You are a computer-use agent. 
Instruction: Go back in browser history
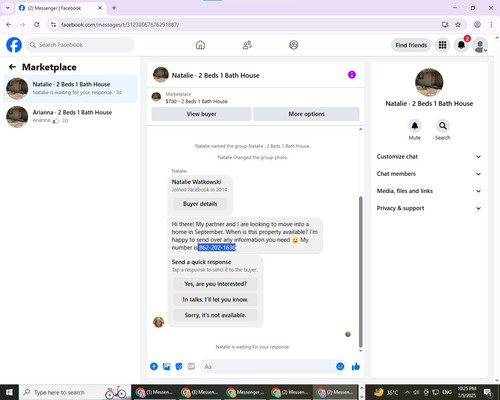pyautogui.click(x=9, y=25)
